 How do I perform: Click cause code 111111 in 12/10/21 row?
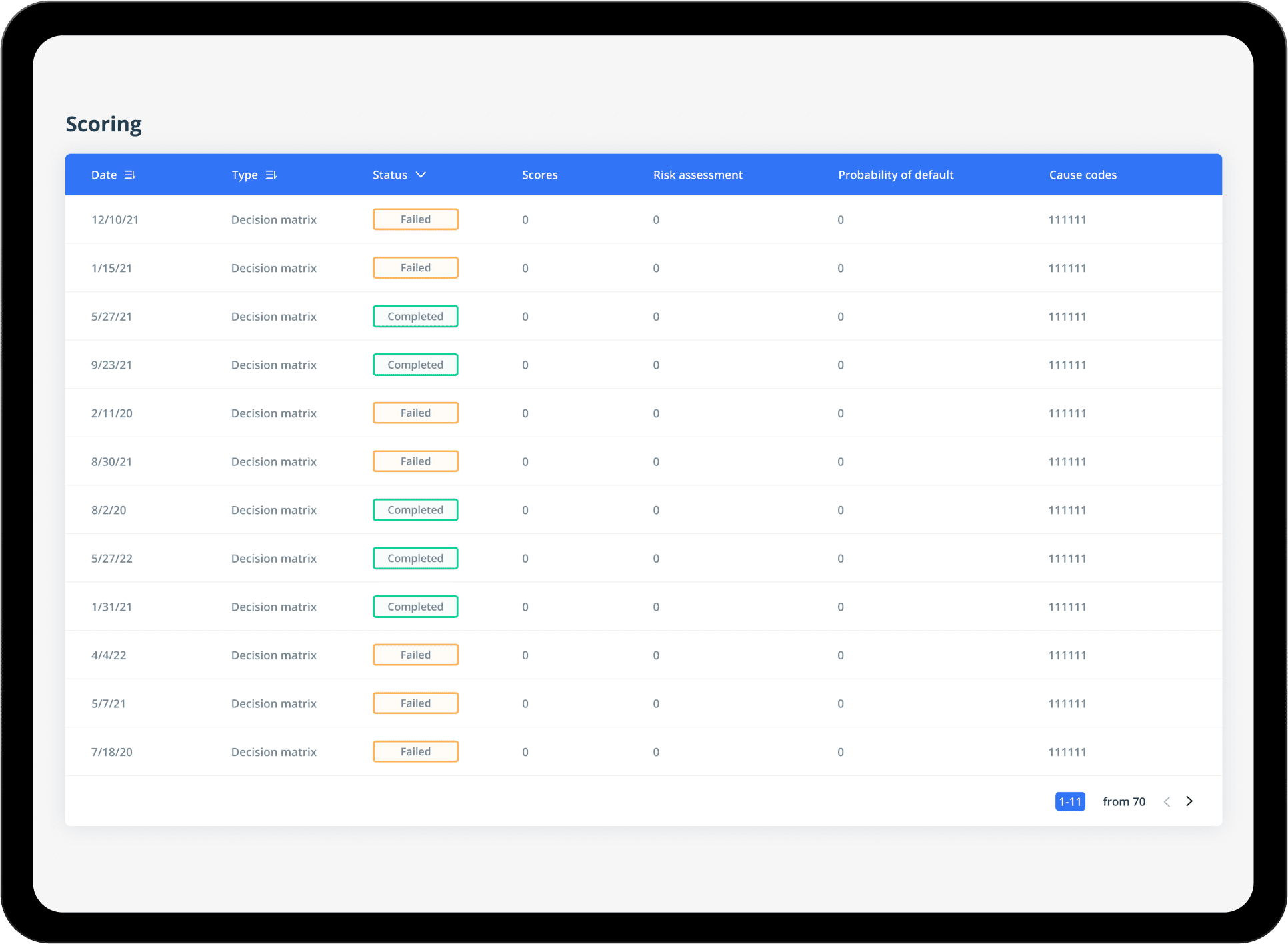[1067, 220]
